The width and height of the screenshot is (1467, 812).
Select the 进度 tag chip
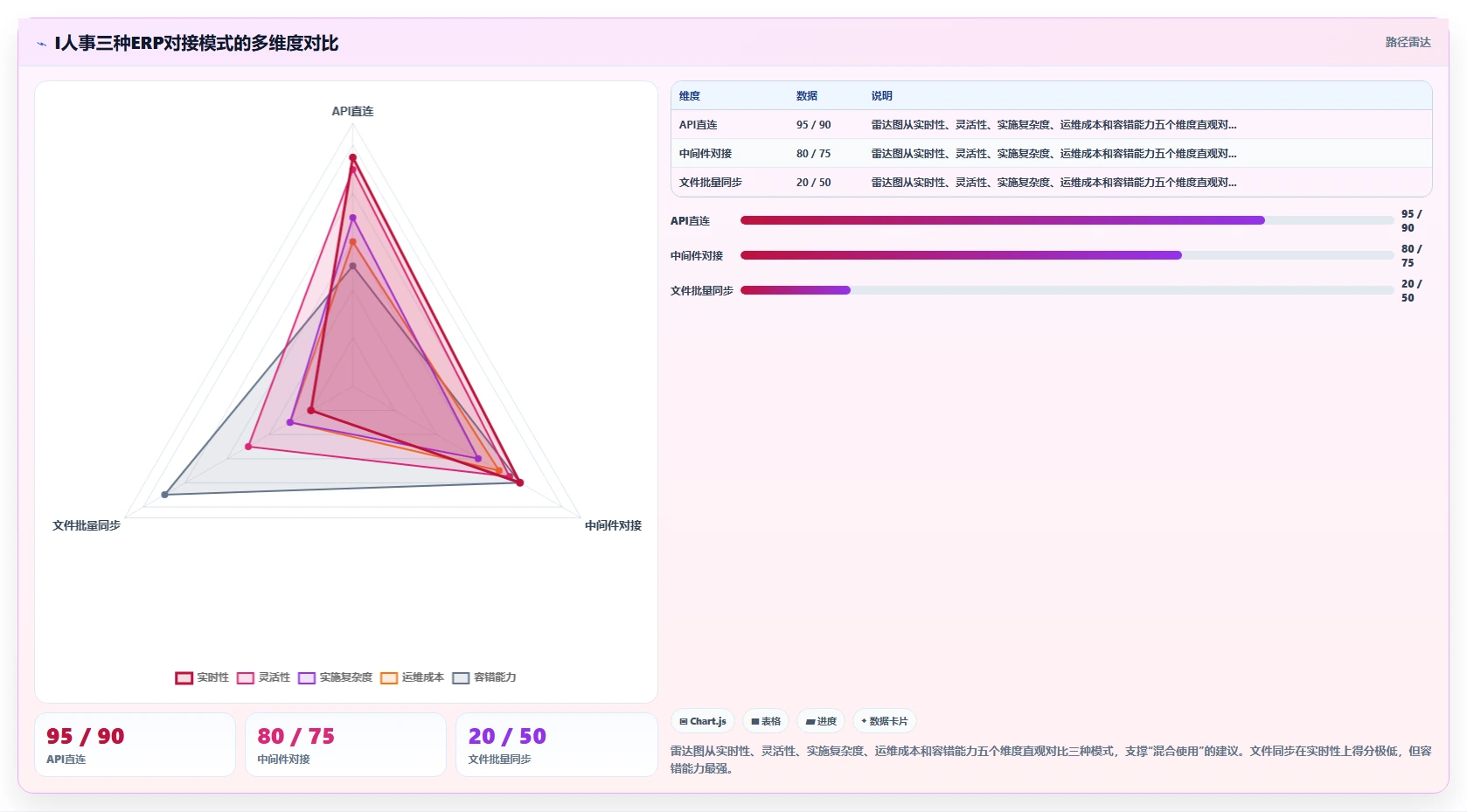coord(821,721)
